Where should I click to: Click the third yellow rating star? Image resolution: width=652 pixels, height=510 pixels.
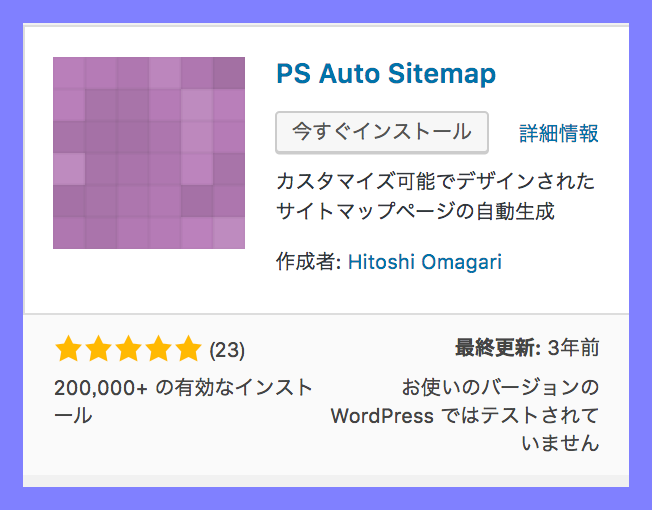click(x=128, y=348)
